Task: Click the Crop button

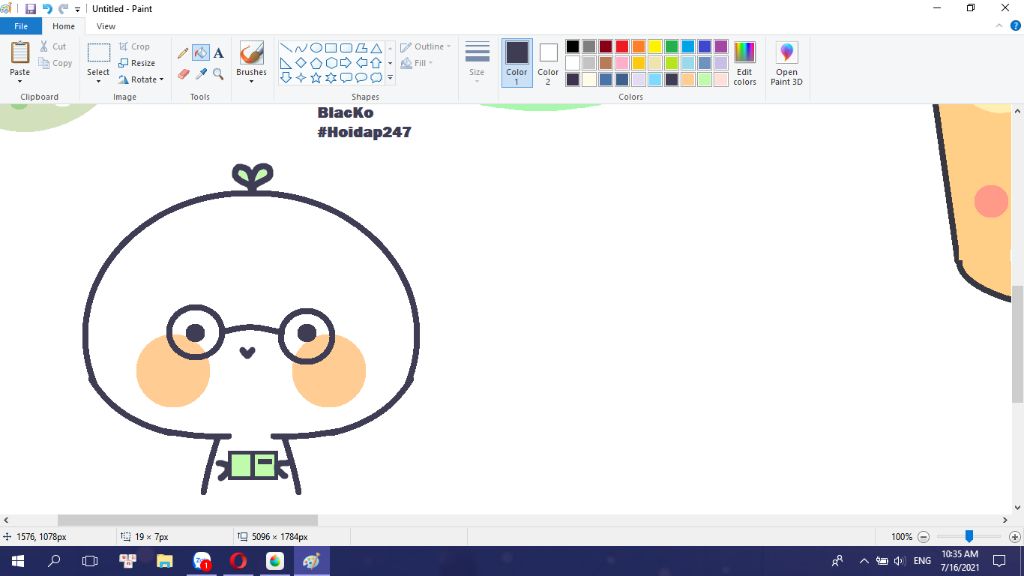Action: pyautogui.click(x=135, y=46)
